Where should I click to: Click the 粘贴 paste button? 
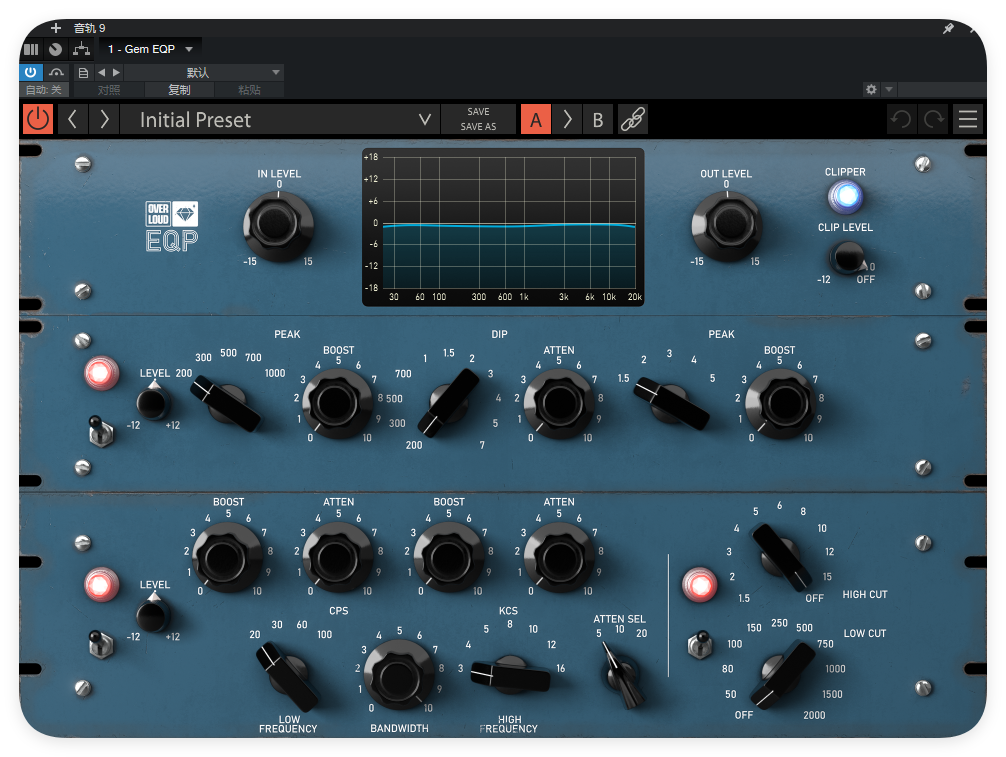coord(250,90)
